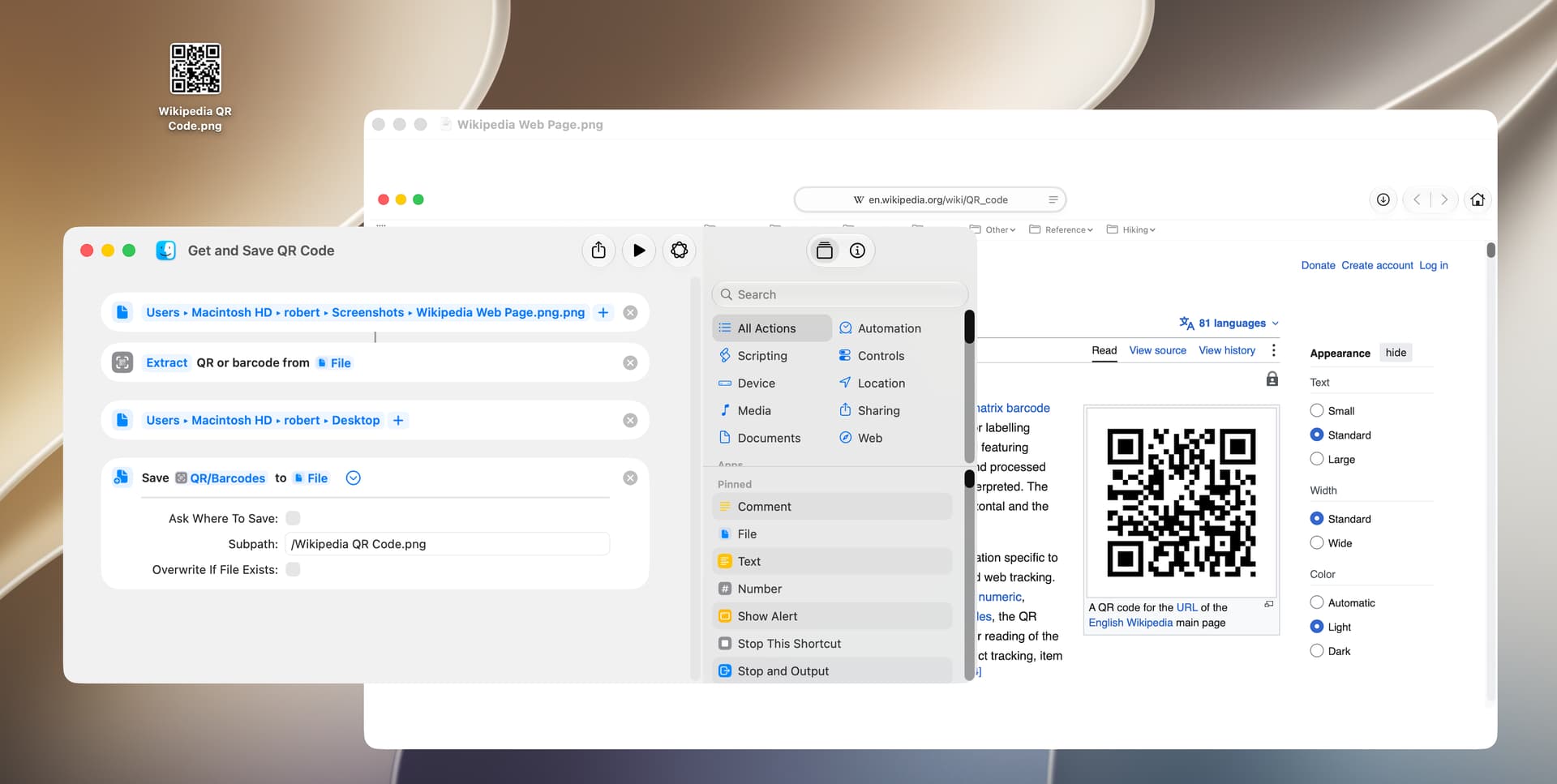The width and height of the screenshot is (1557, 784).
Task: Remove the Extract QR or barcode action
Action: (x=630, y=363)
